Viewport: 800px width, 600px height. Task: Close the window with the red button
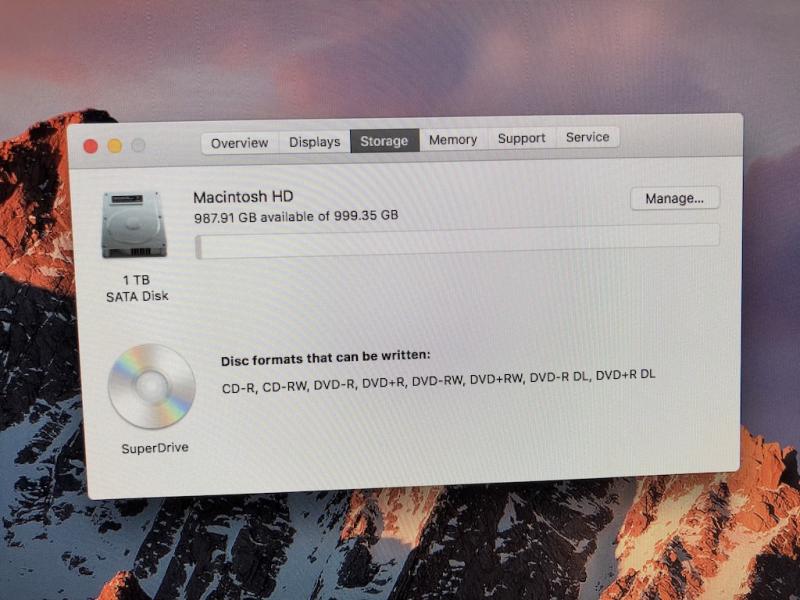91,146
